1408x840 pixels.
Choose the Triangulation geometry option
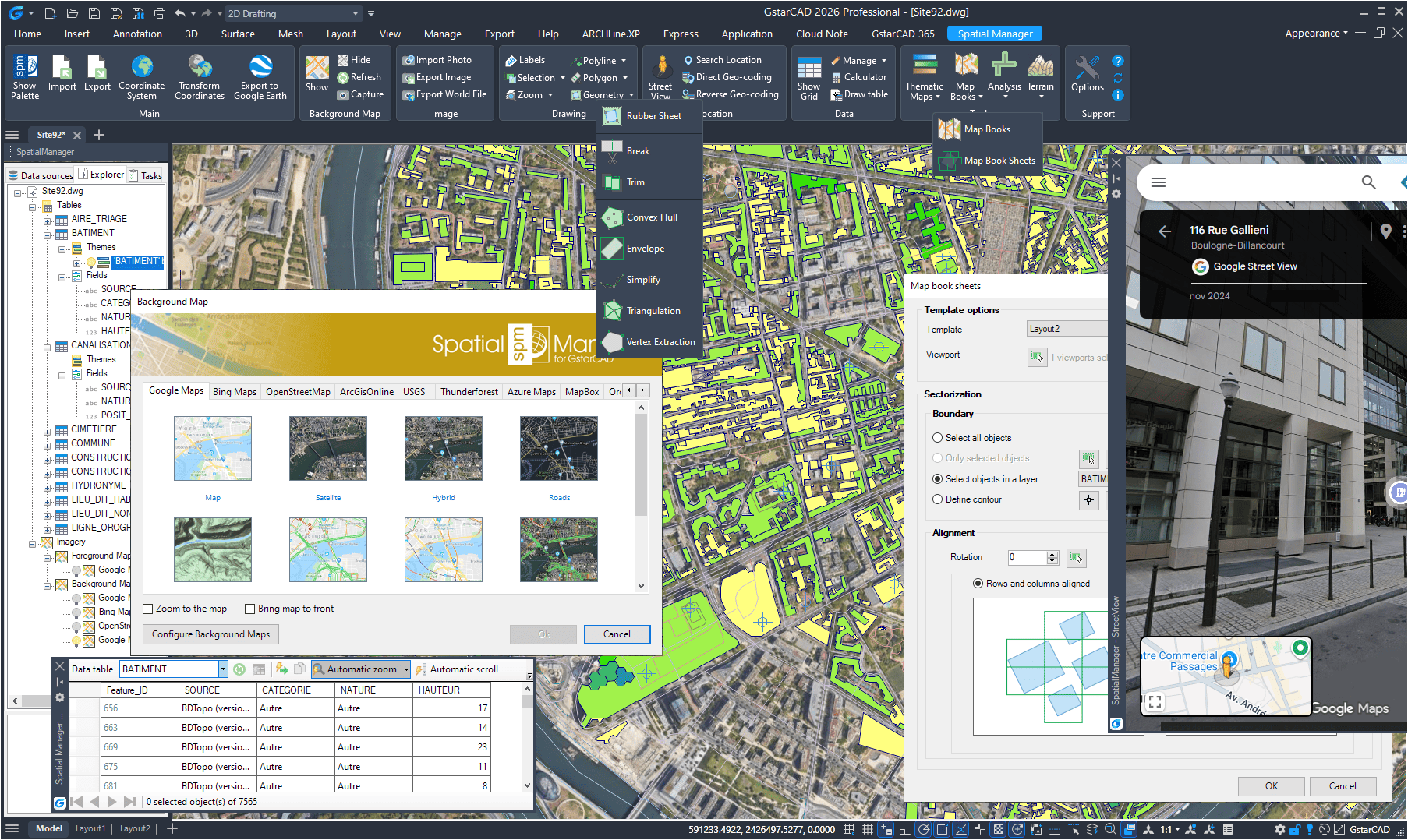coord(653,311)
